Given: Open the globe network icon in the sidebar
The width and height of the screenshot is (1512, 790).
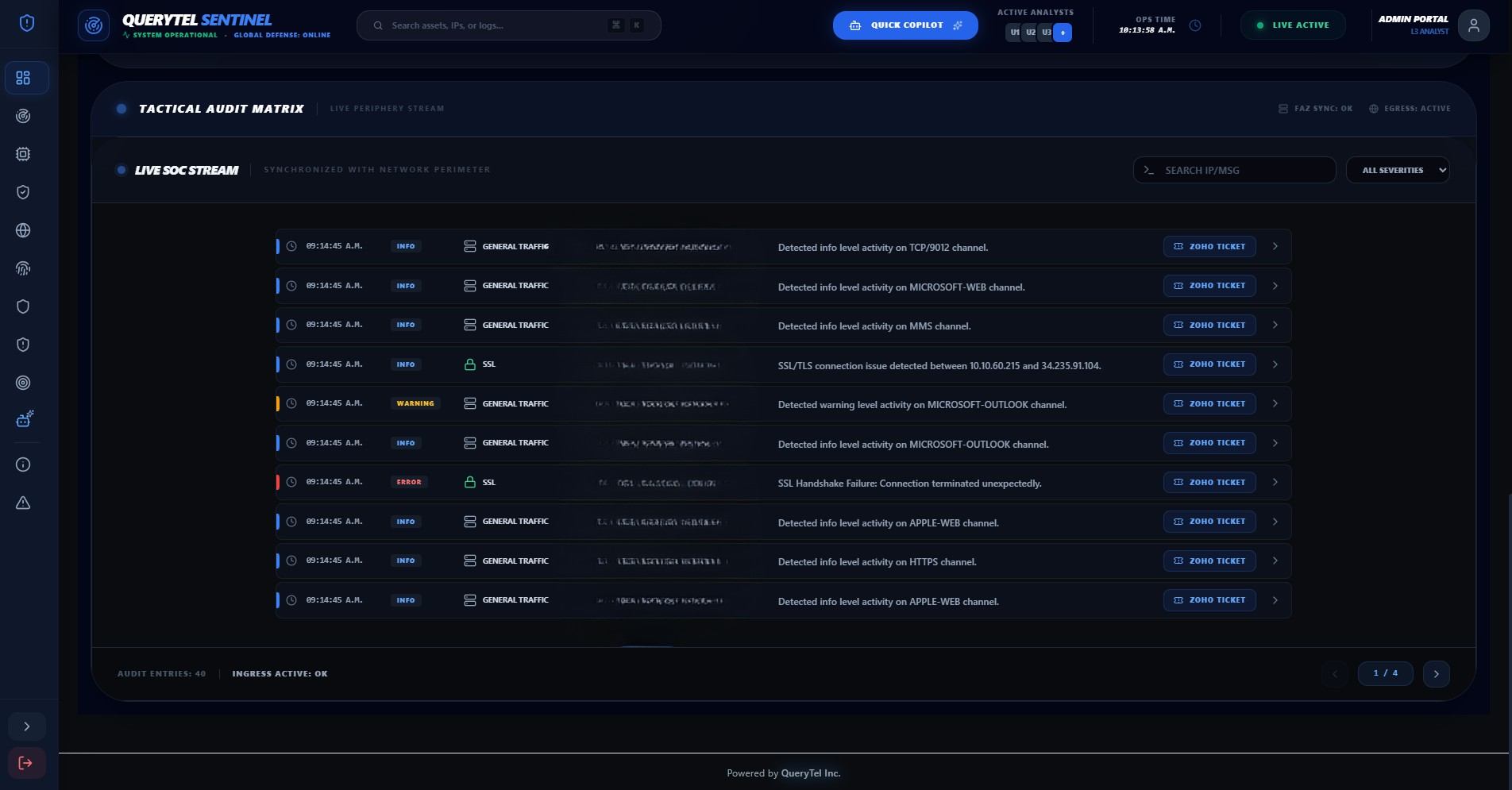Looking at the screenshot, I should click(23, 230).
